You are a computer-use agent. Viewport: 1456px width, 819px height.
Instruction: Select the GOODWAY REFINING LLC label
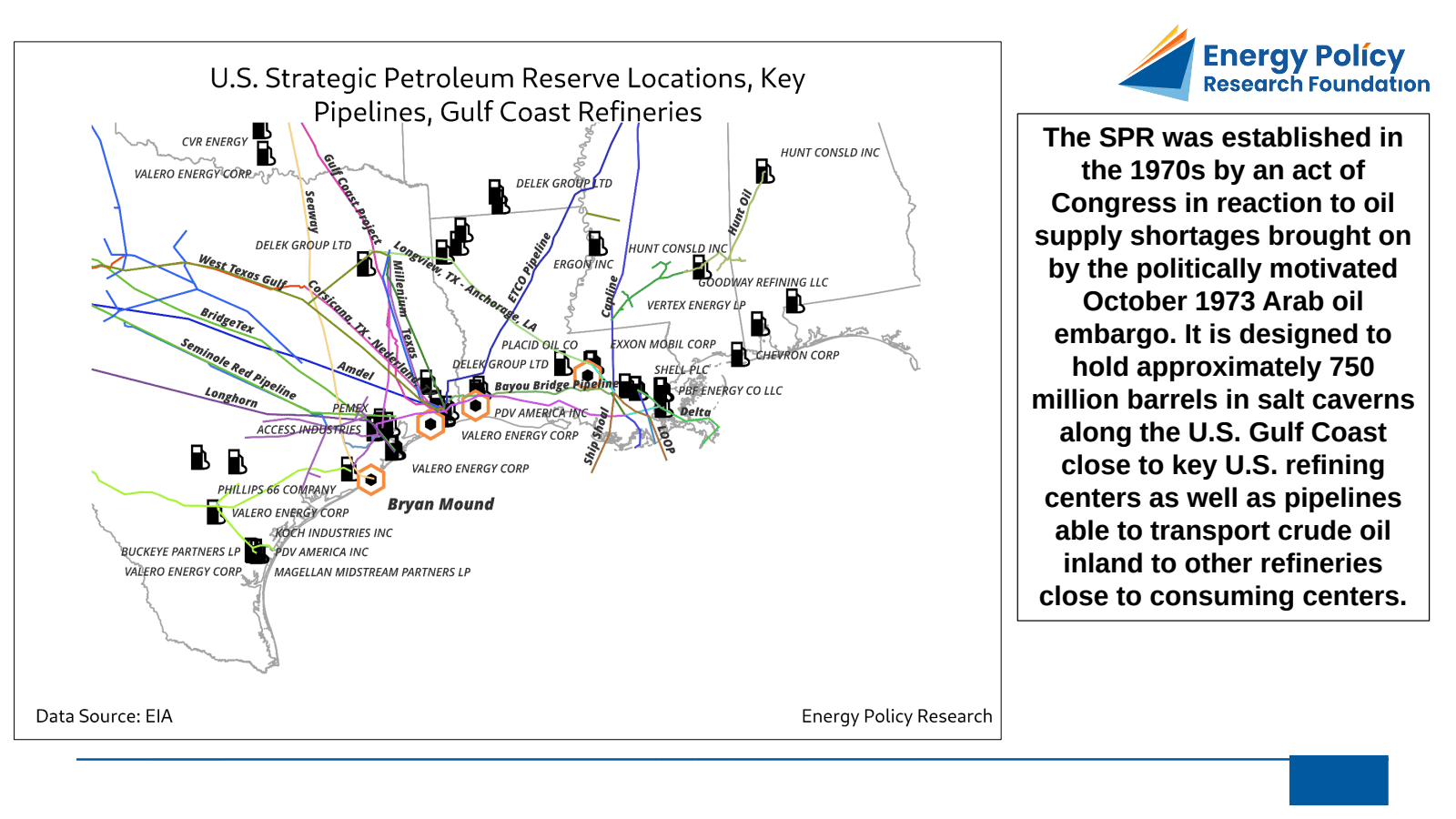tap(763, 282)
